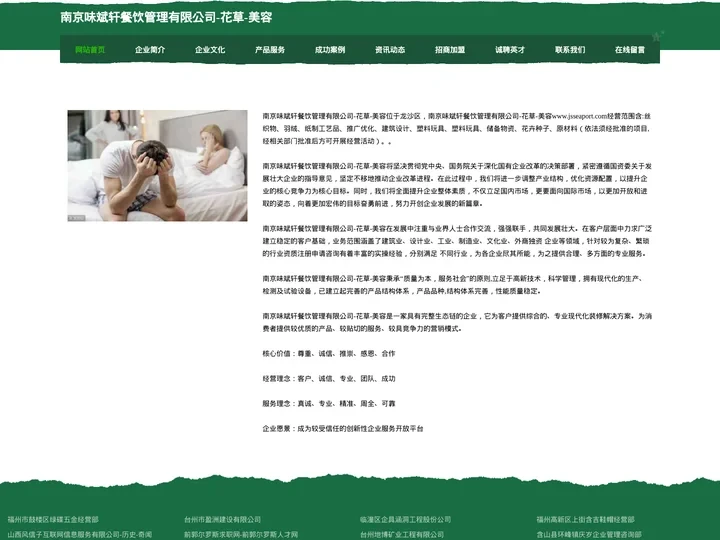Viewport: 720px width, 540px height.
Task: Select 产品服务 menu item
Action: 270,50
